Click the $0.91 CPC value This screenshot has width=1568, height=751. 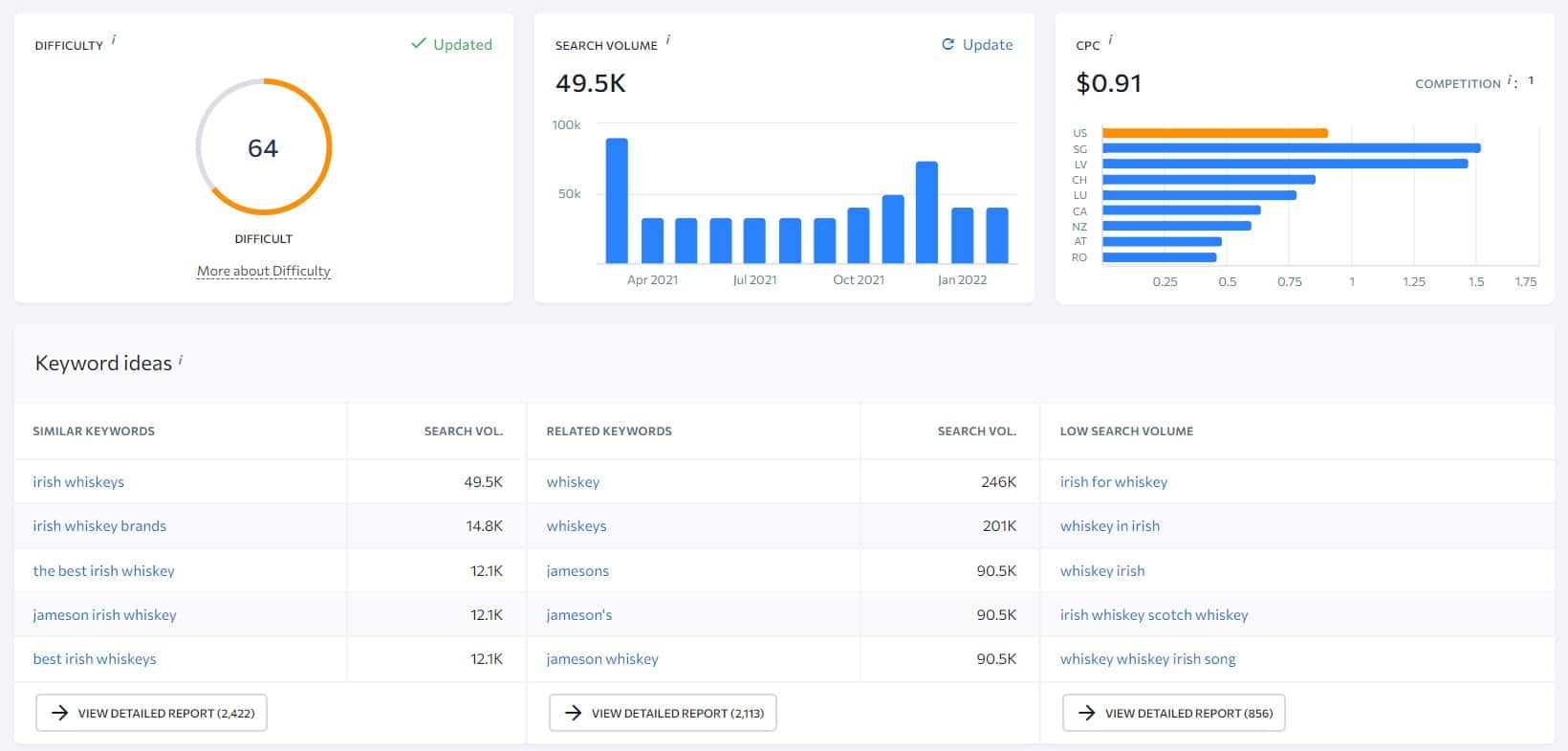point(1109,83)
